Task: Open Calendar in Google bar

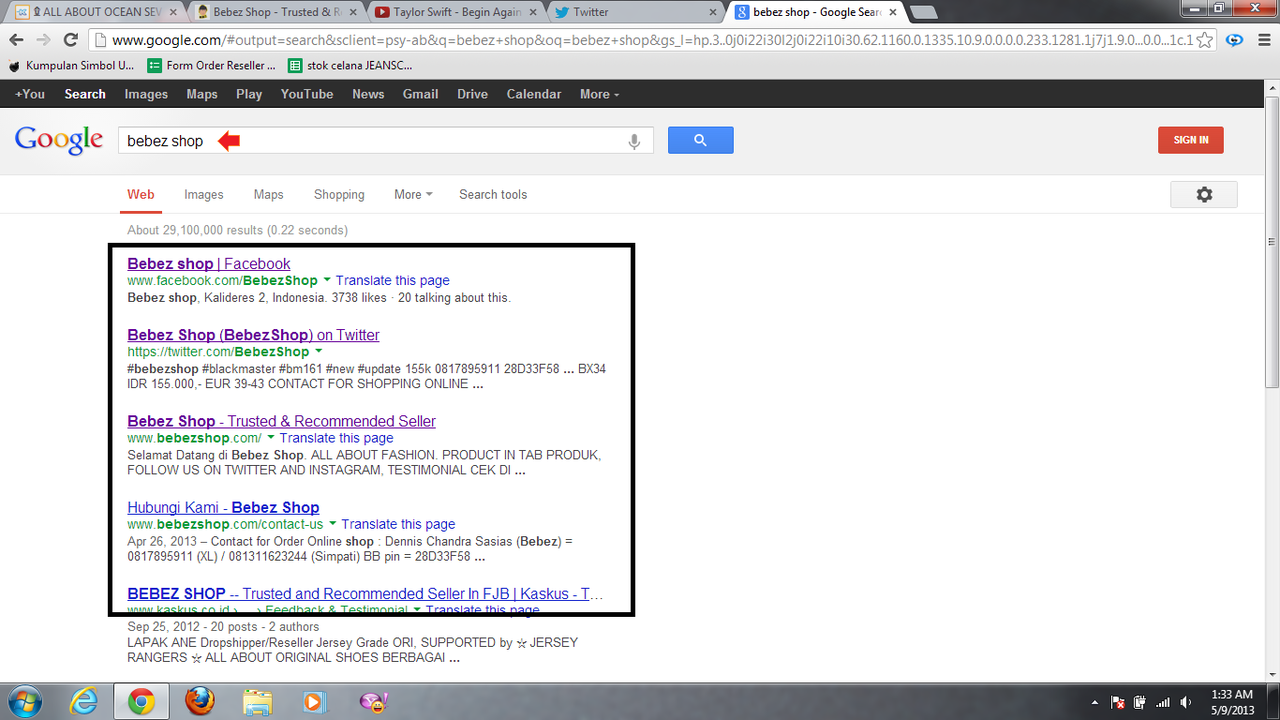Action: 534,94
